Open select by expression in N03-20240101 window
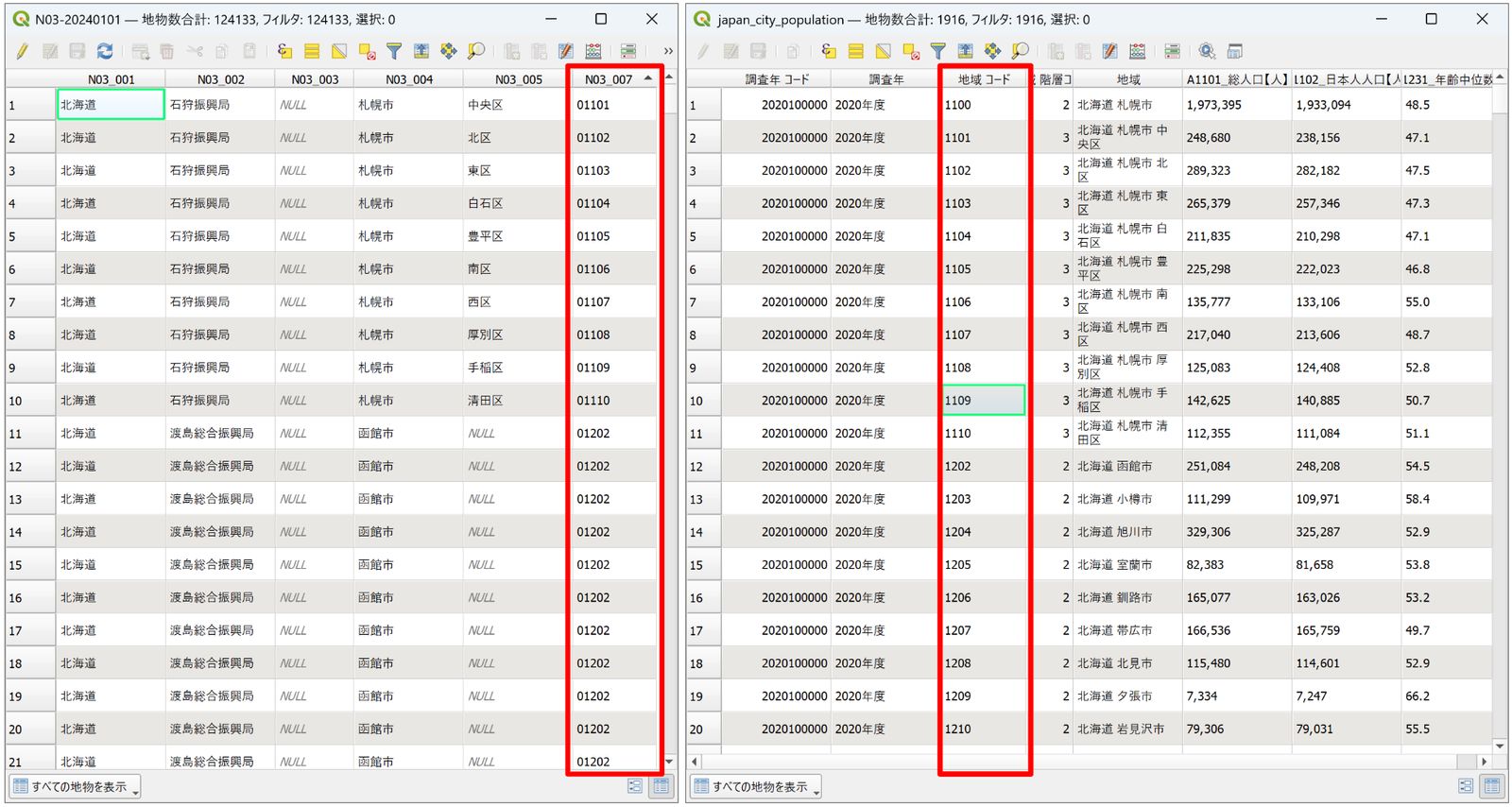 tap(284, 51)
